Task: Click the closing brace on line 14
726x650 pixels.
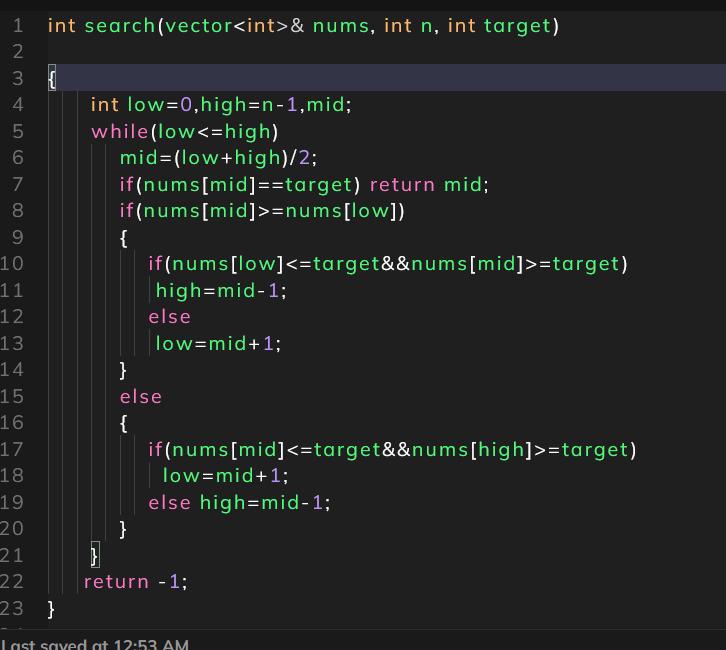Action: click(123, 370)
